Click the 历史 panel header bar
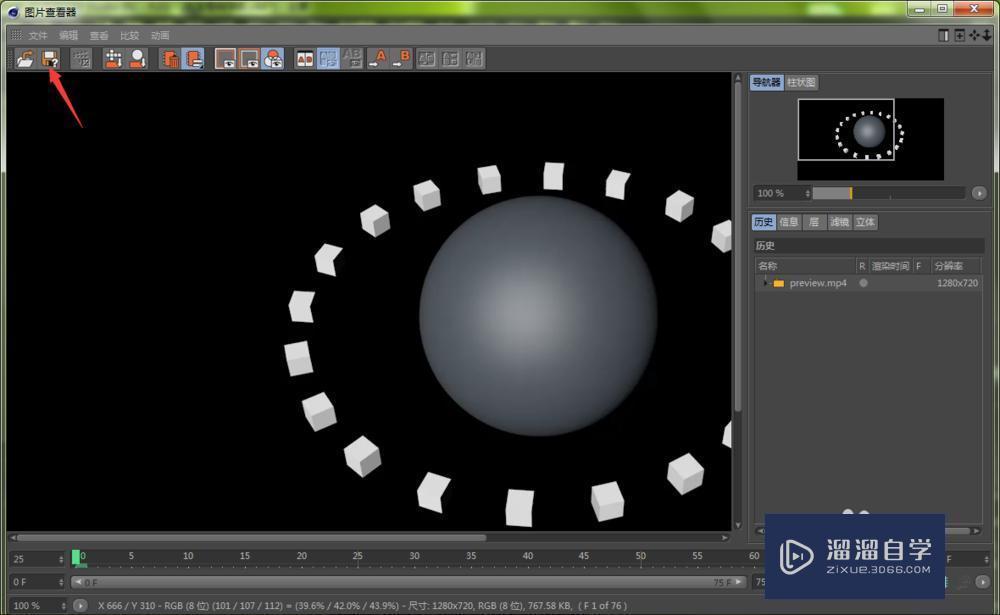 point(869,246)
